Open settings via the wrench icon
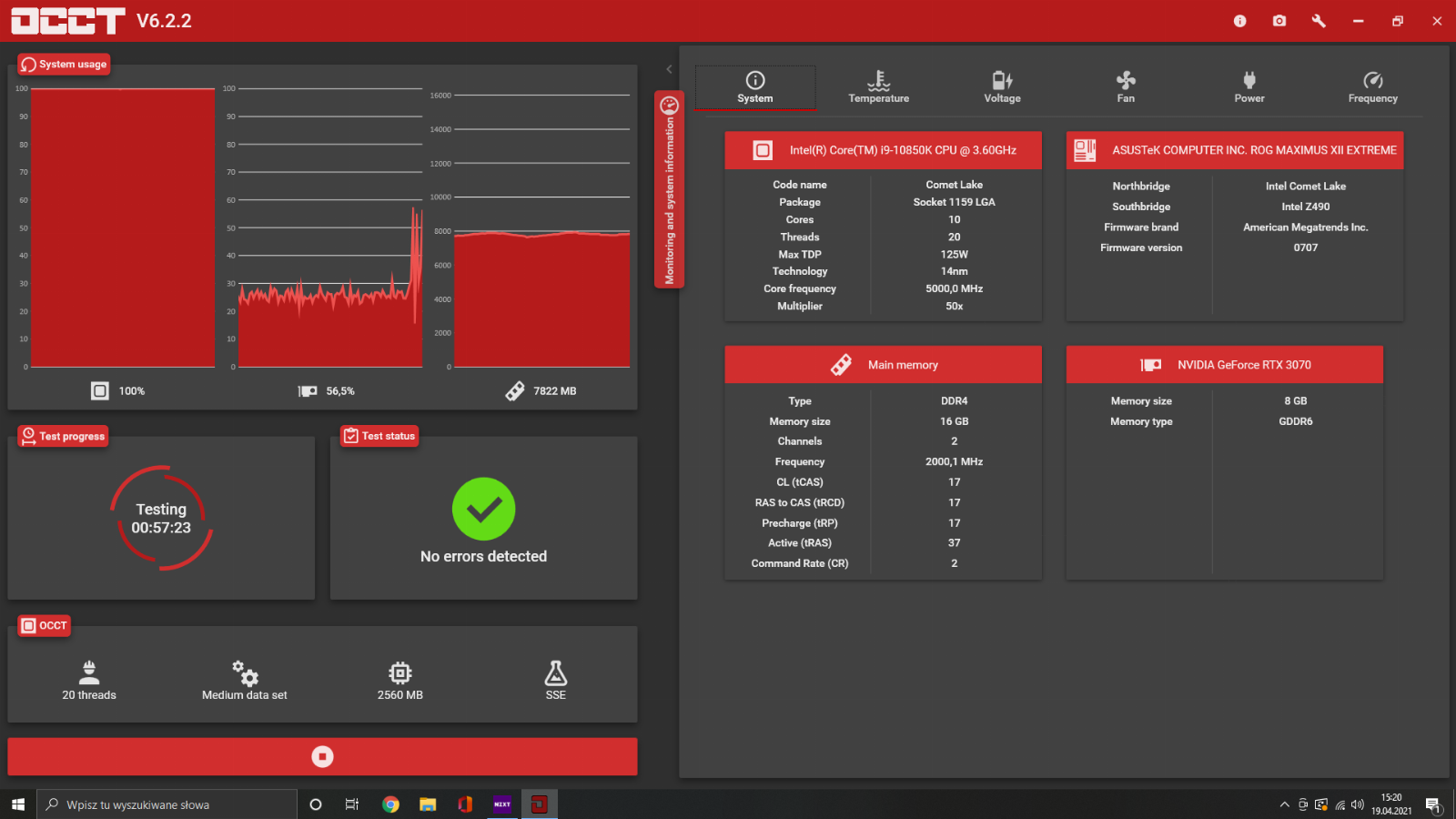Viewport: 1456px width, 819px height. (x=1319, y=21)
